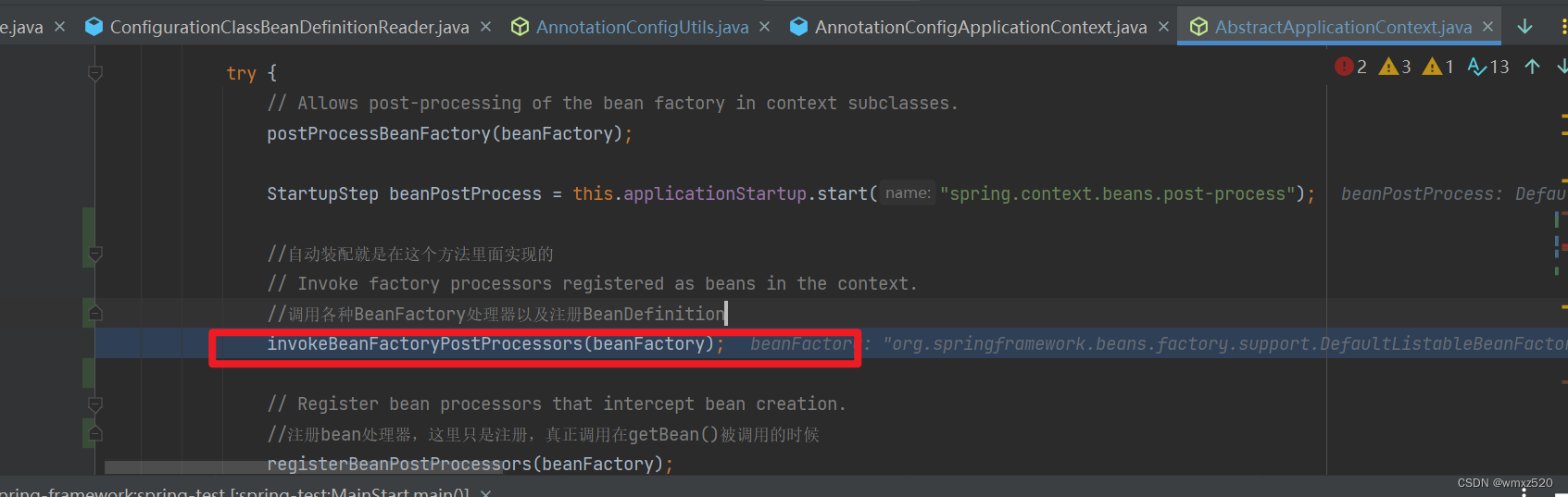Click inline debug value beanPostProcess: Defau
Image resolution: width=1568 pixels, height=497 pixels.
tap(1452, 193)
